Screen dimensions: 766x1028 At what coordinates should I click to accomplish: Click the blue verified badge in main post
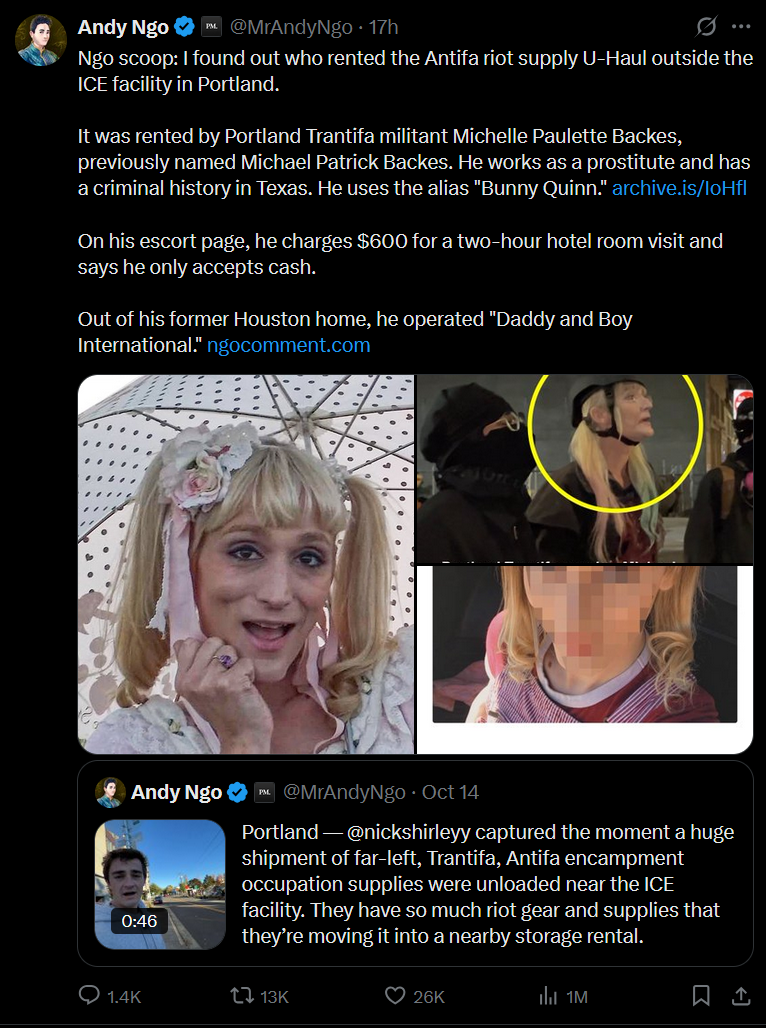pos(185,27)
